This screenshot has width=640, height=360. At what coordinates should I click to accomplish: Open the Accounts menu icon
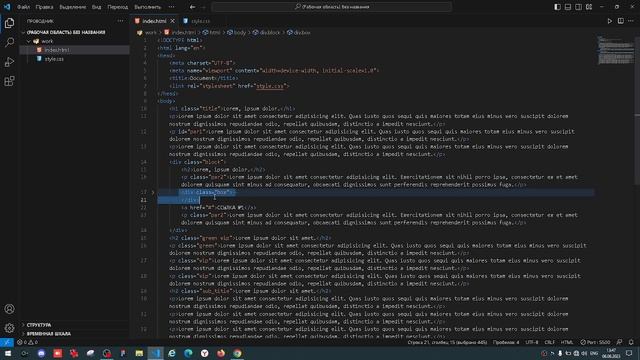click(x=9, y=309)
